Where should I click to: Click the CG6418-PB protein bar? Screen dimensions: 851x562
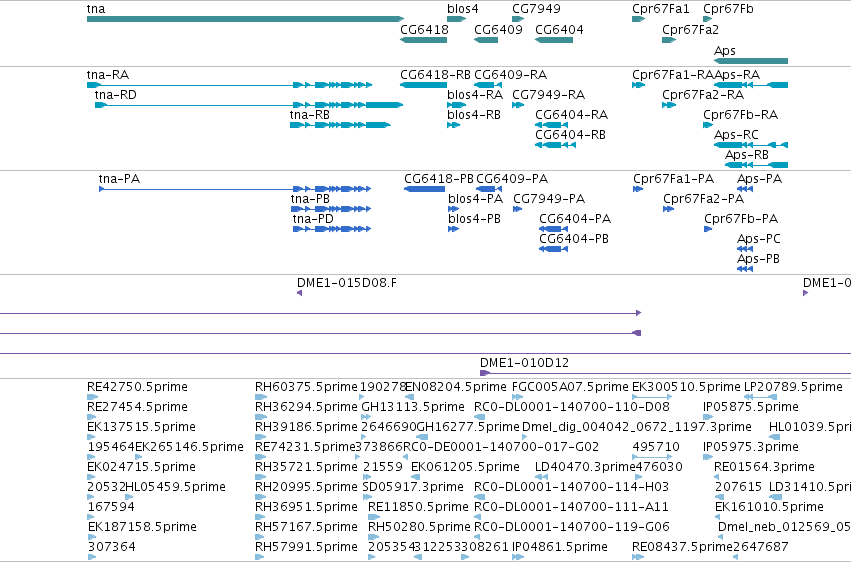424,189
